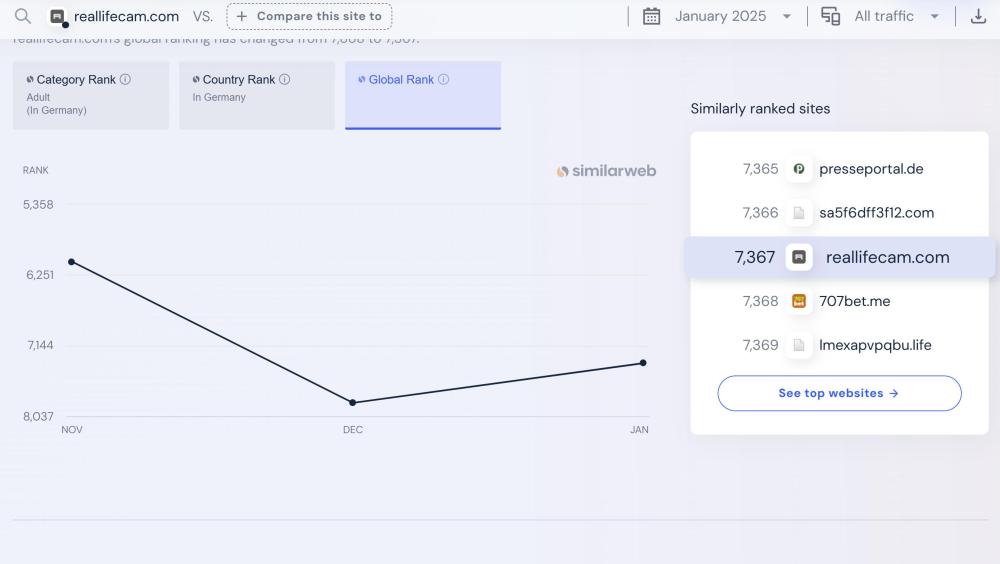Click the search magnifier icon

(22, 16)
